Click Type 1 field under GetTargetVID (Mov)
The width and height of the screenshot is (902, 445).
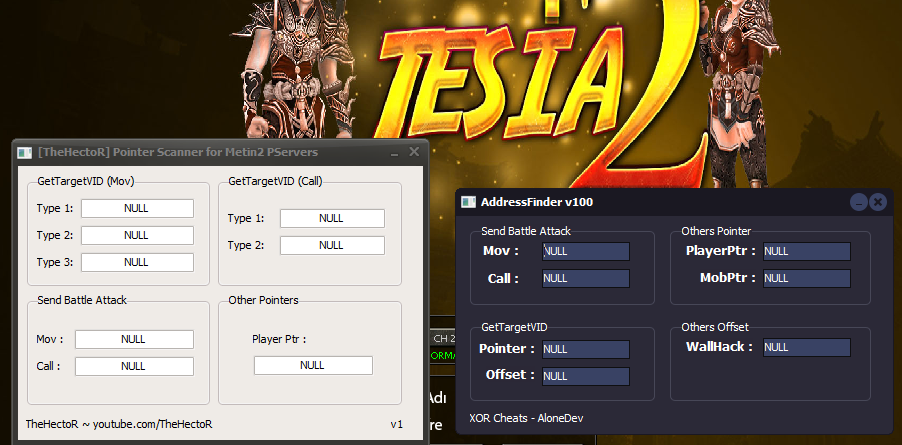(x=137, y=208)
